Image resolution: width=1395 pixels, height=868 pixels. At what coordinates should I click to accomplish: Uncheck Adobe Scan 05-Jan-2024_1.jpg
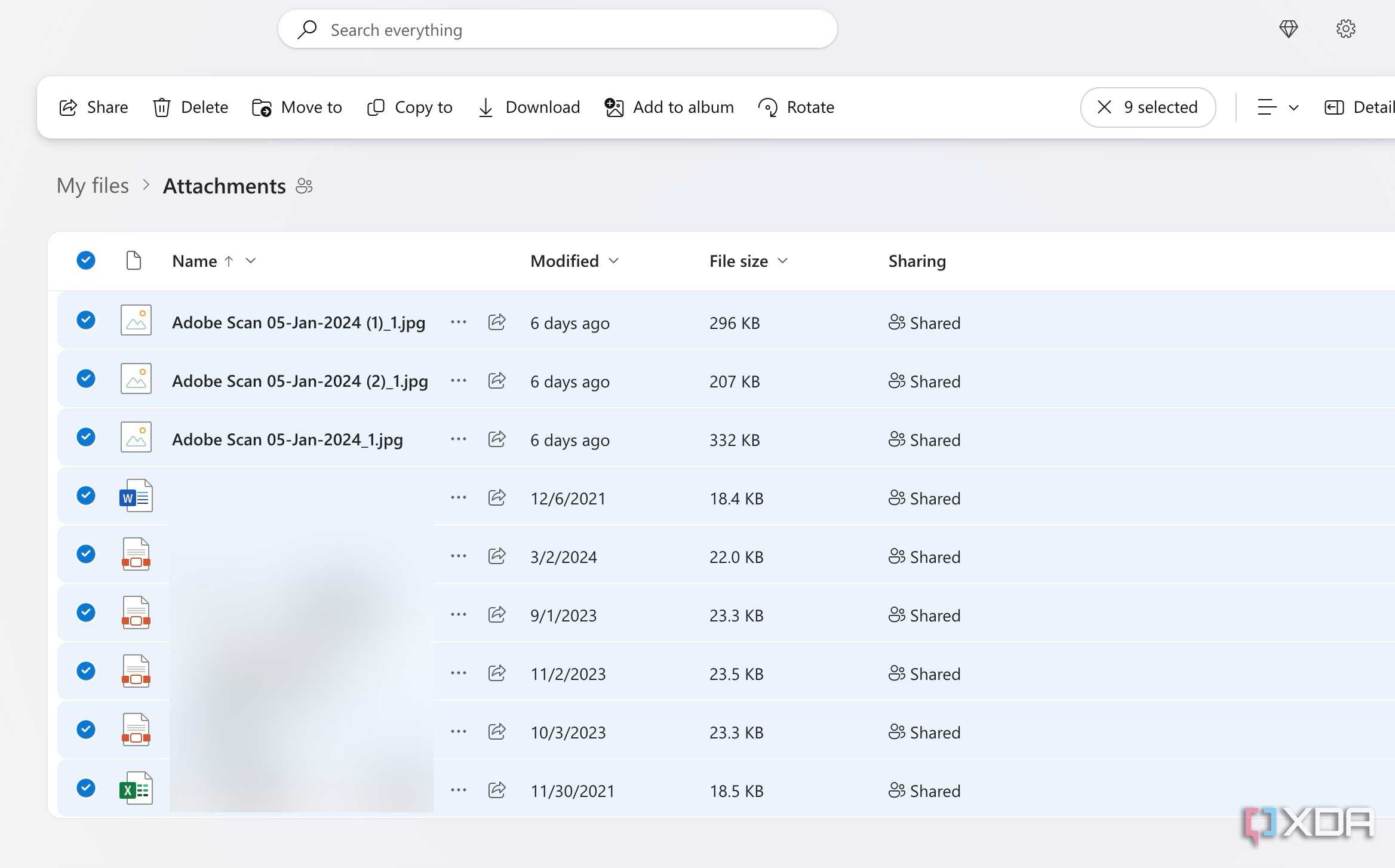(86, 437)
